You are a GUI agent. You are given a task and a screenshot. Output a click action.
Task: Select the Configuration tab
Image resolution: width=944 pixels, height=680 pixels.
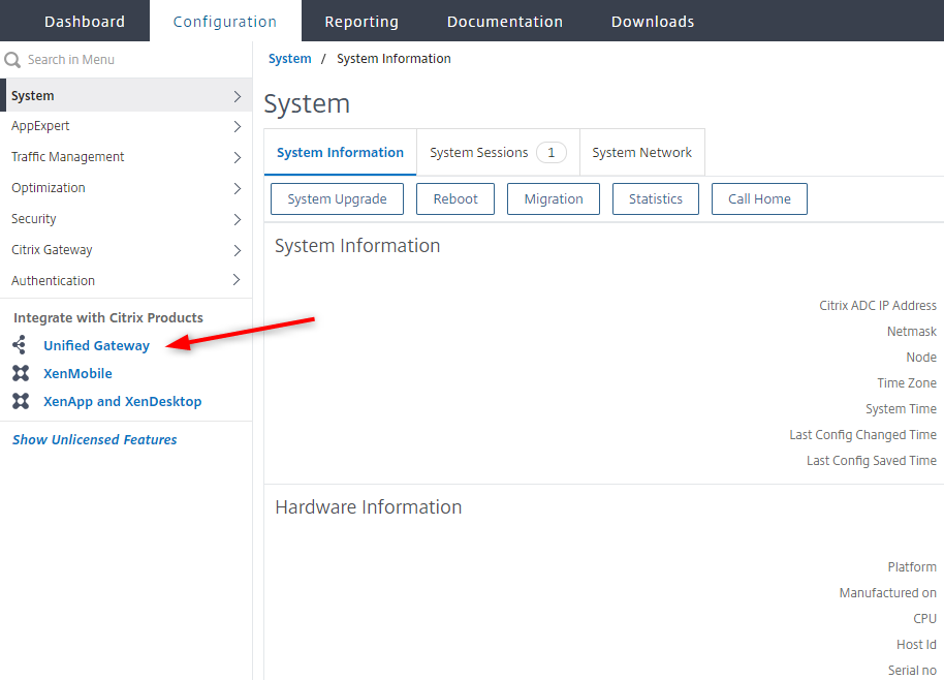click(225, 21)
